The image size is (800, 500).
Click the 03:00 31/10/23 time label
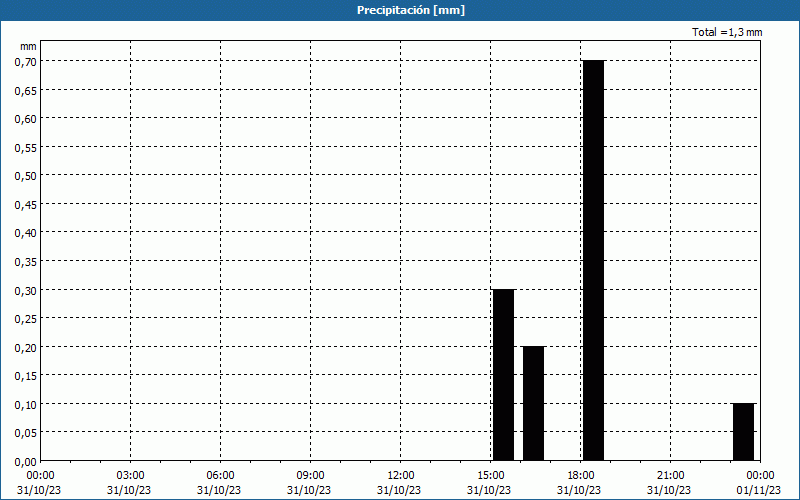(x=129, y=483)
